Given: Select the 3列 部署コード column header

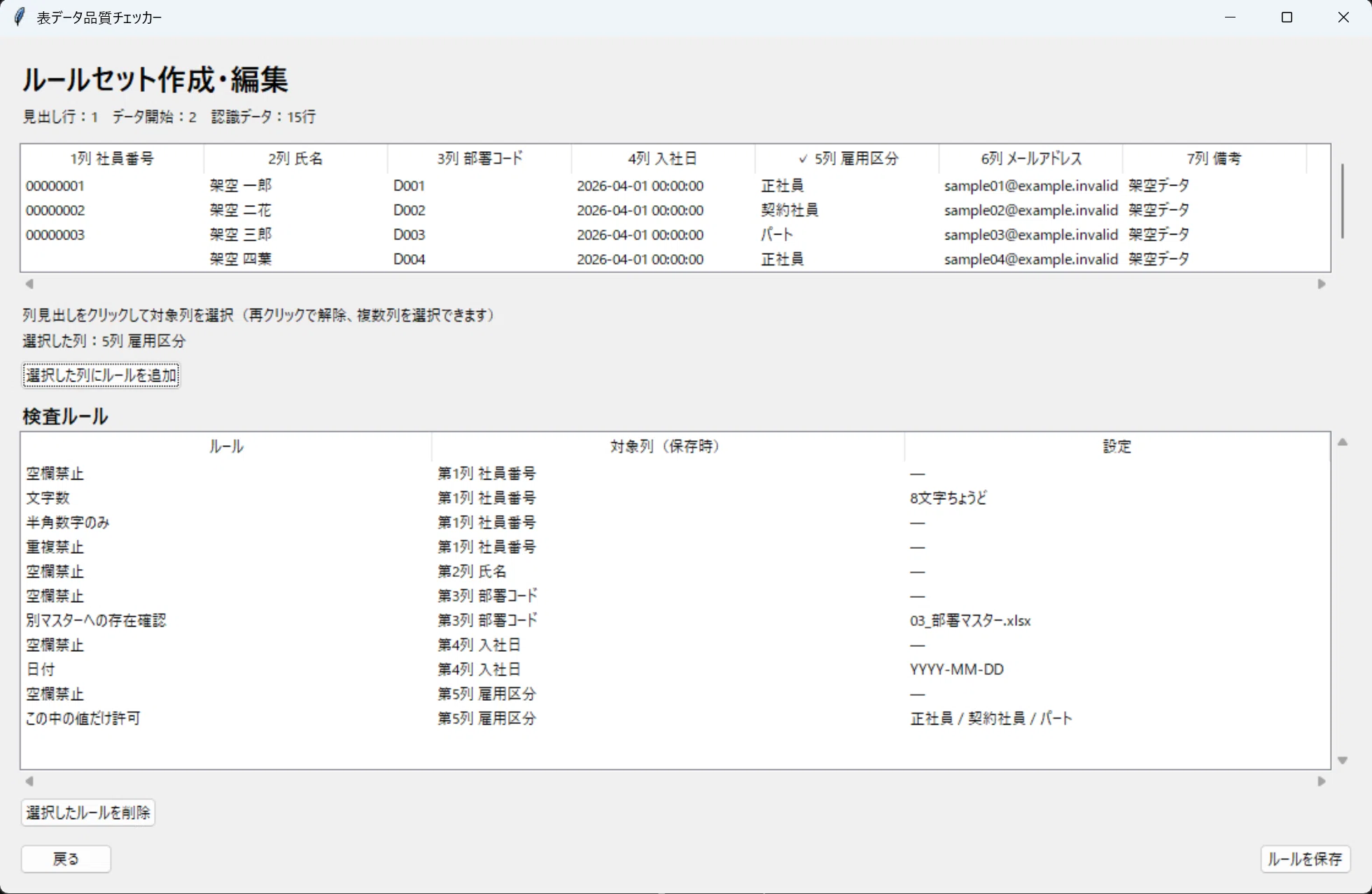Looking at the screenshot, I should point(479,159).
